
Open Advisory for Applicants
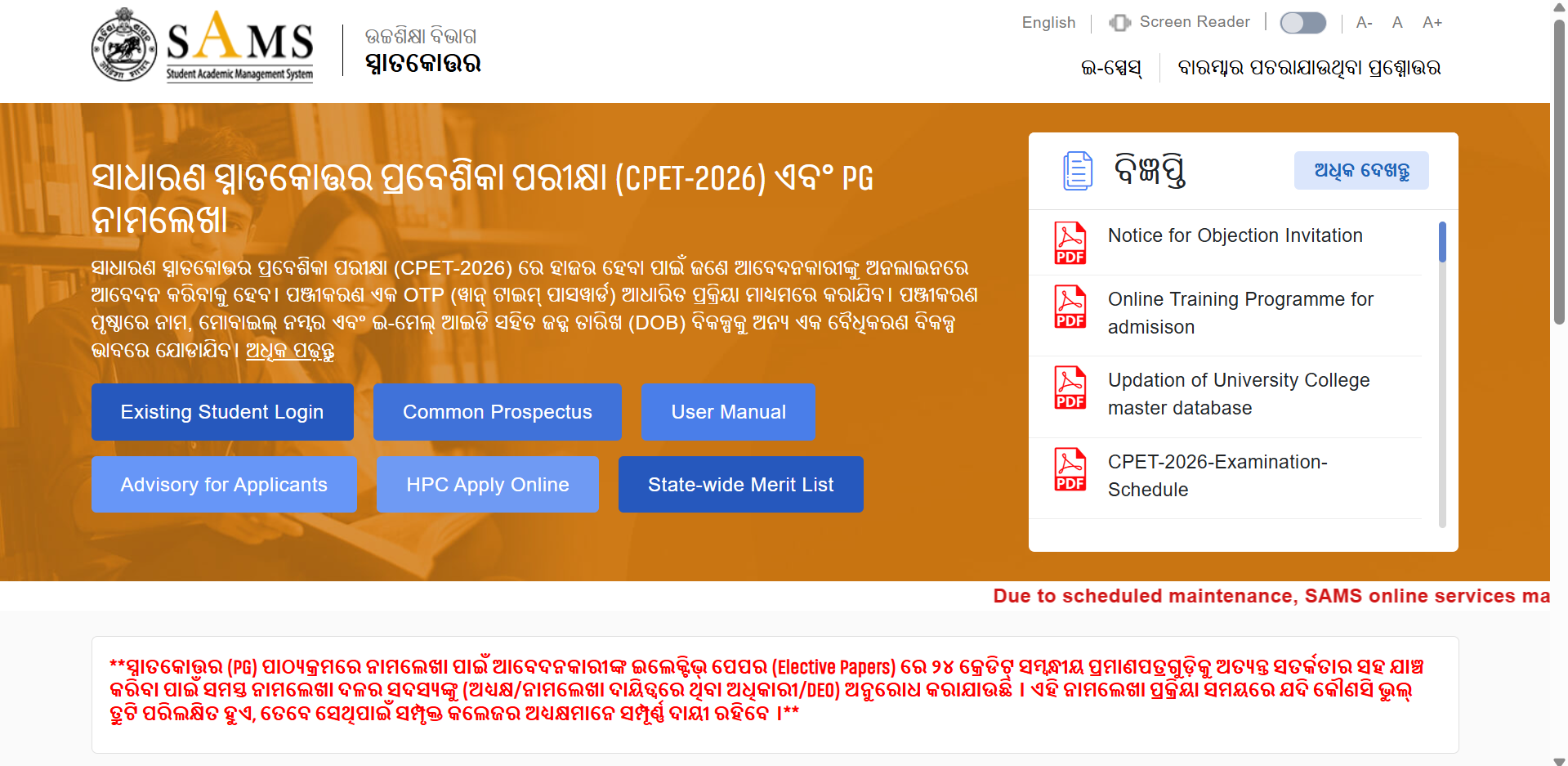click(x=224, y=485)
